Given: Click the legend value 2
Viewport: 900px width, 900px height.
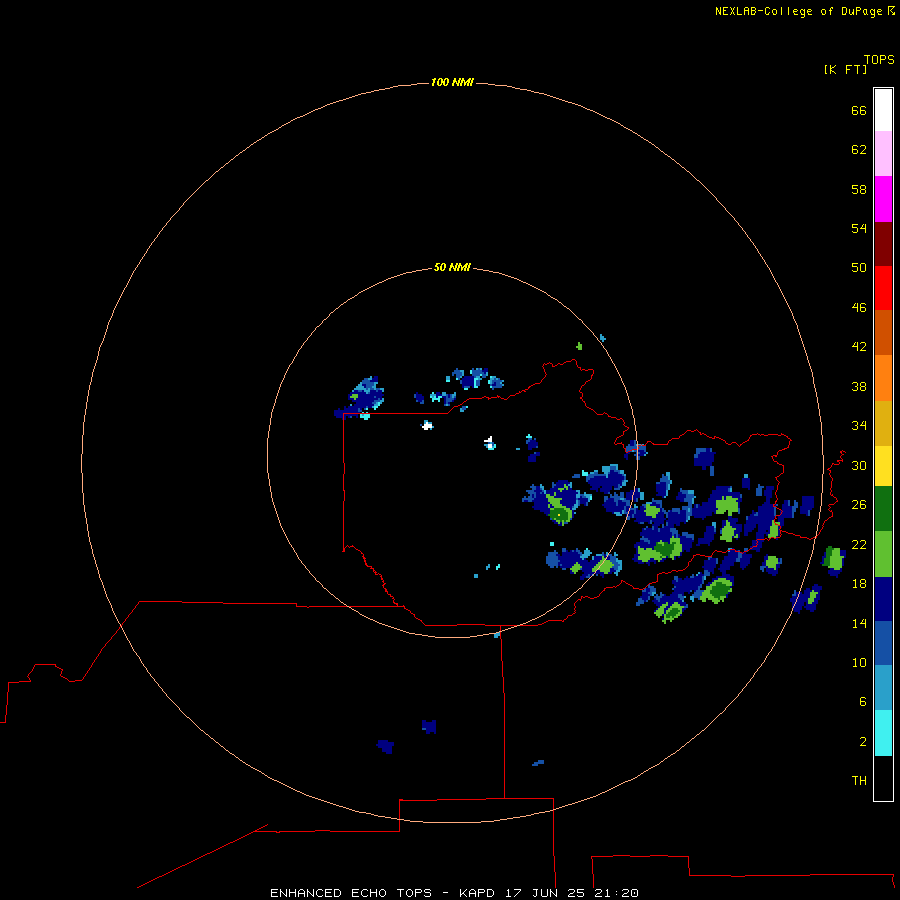Looking at the screenshot, I should [863, 742].
